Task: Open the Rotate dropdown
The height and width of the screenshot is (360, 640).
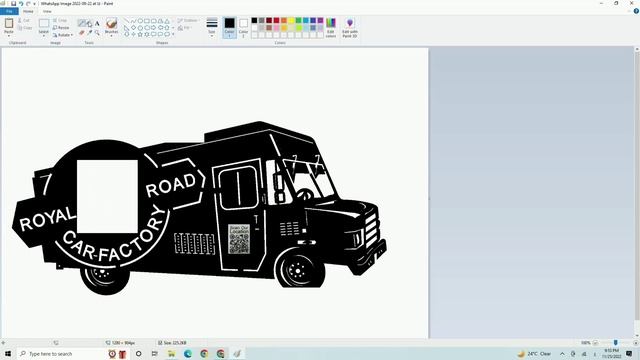Action: point(63,35)
